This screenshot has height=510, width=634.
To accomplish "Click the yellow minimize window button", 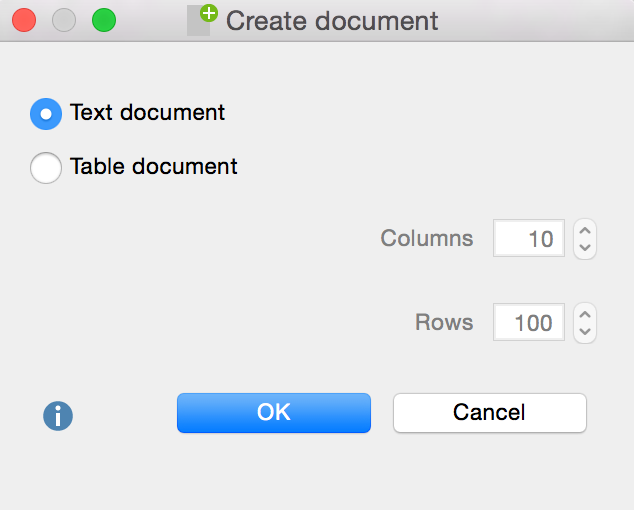I will (x=64, y=20).
